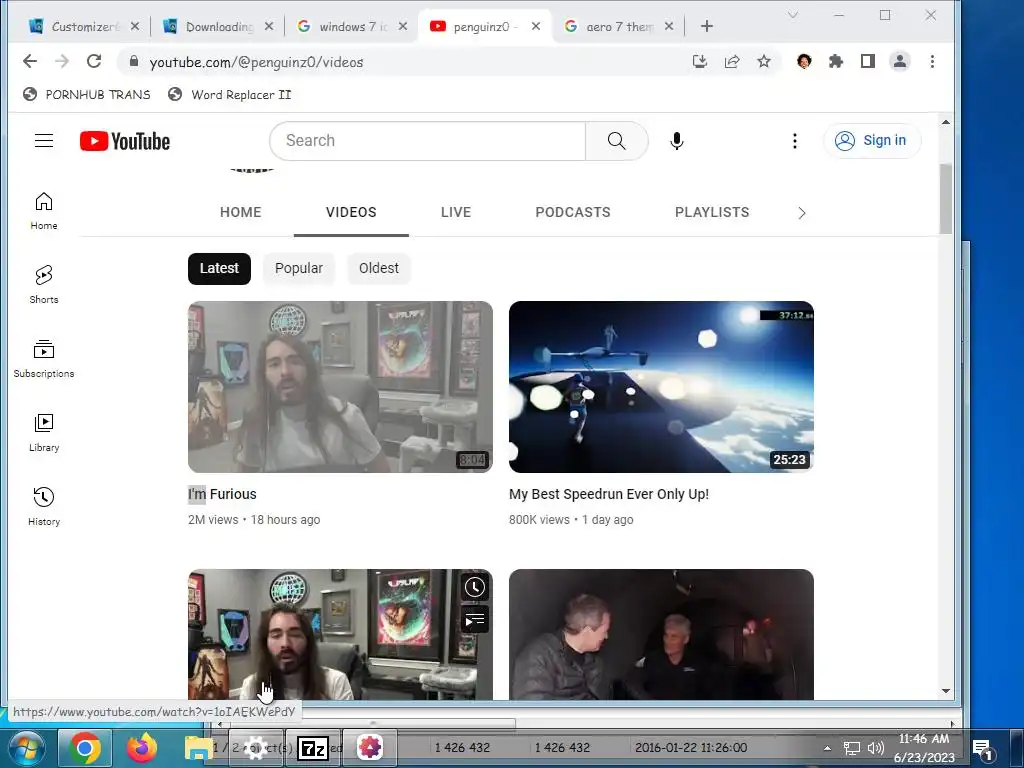Search with your voice microphone
1024x768 pixels.
tap(677, 140)
